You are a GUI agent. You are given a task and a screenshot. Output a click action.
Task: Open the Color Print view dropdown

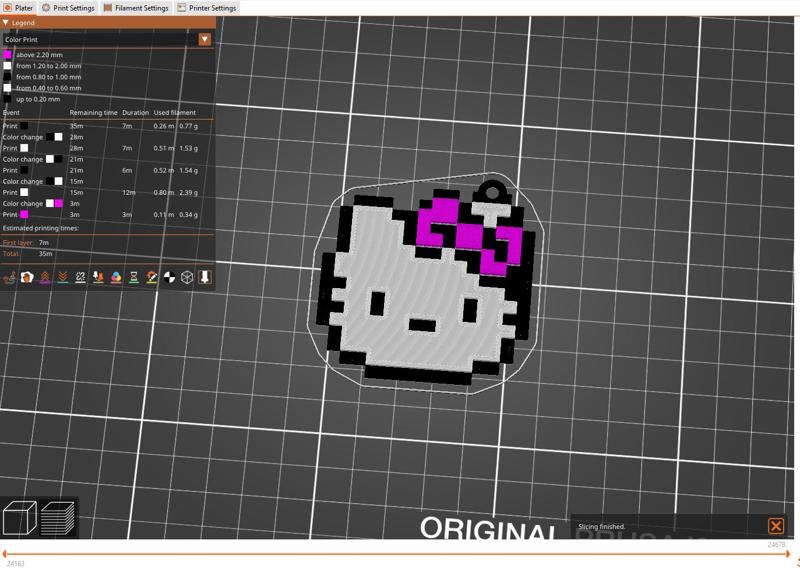pos(205,39)
